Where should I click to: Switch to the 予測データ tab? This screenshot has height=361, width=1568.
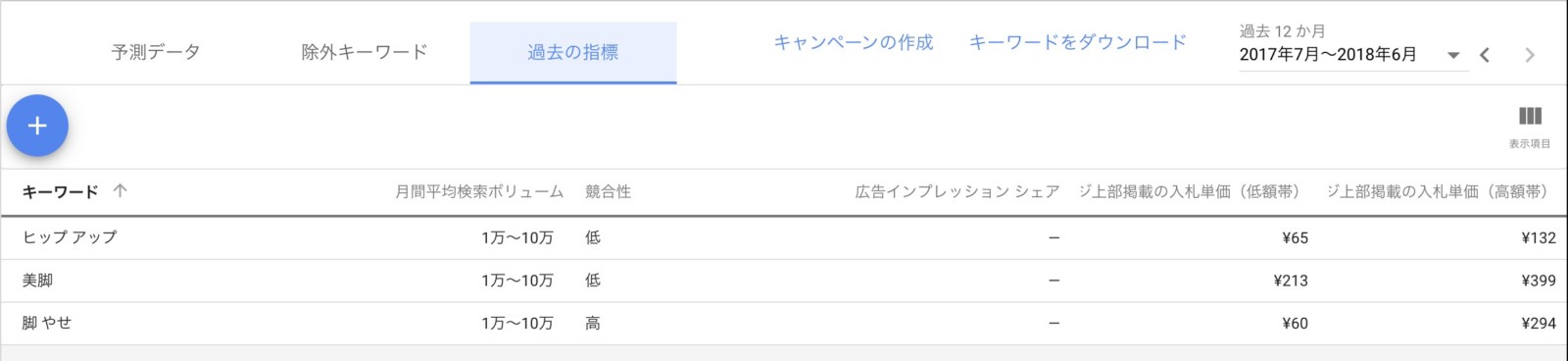tap(156, 52)
